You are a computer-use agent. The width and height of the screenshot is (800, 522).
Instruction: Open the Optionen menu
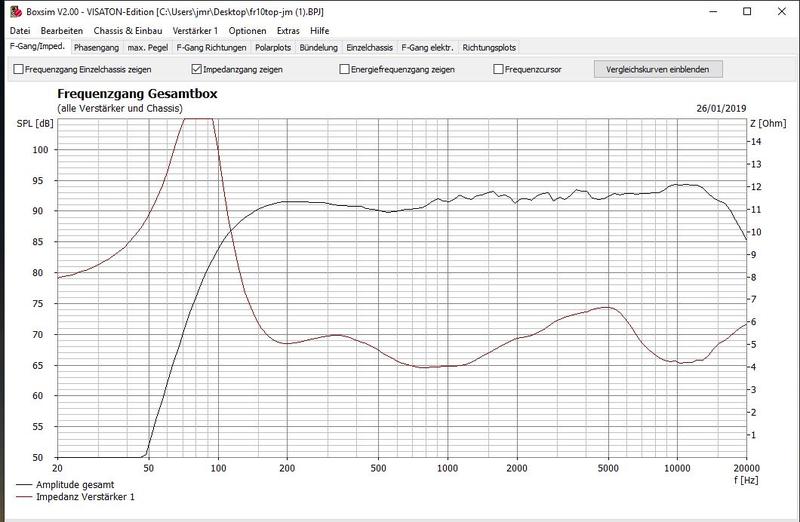click(247, 31)
